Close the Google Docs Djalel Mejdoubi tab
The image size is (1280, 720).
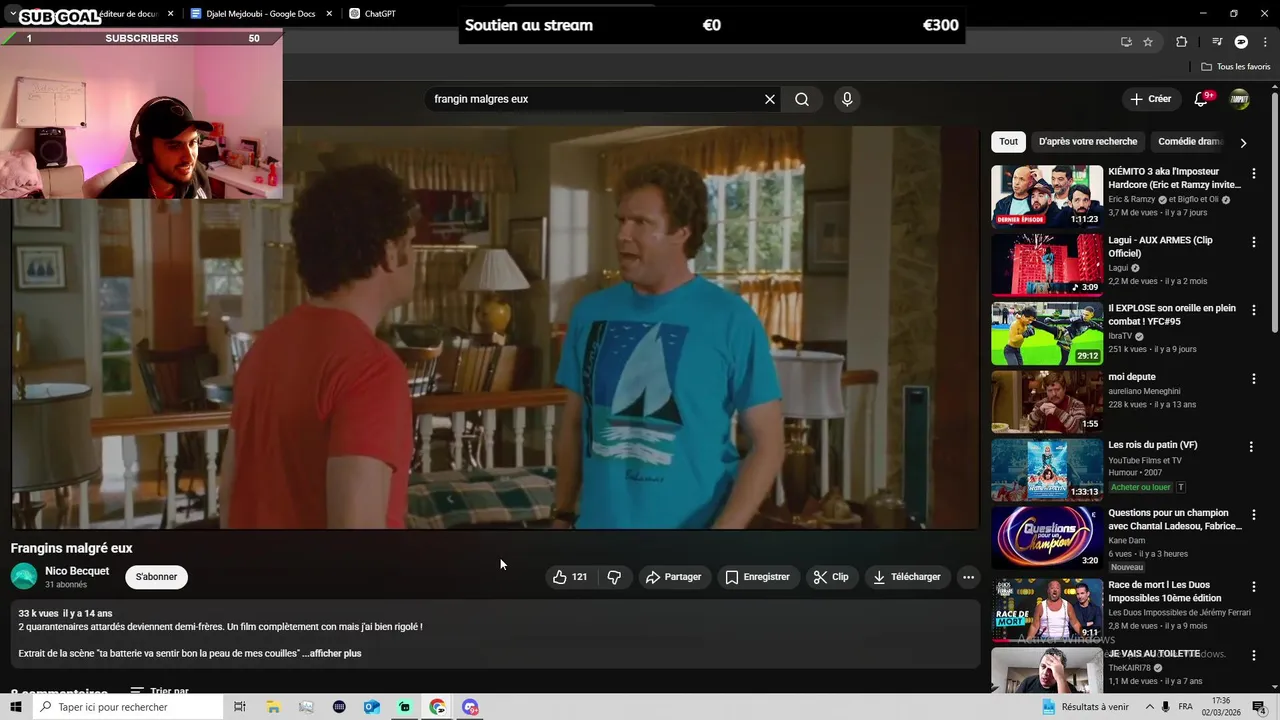coord(329,14)
